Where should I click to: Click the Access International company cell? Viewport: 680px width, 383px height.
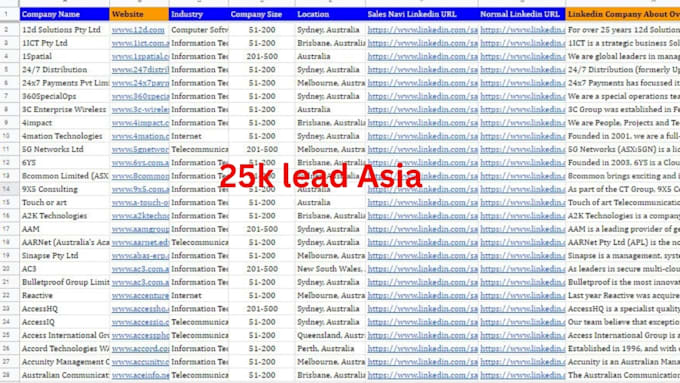64,335
